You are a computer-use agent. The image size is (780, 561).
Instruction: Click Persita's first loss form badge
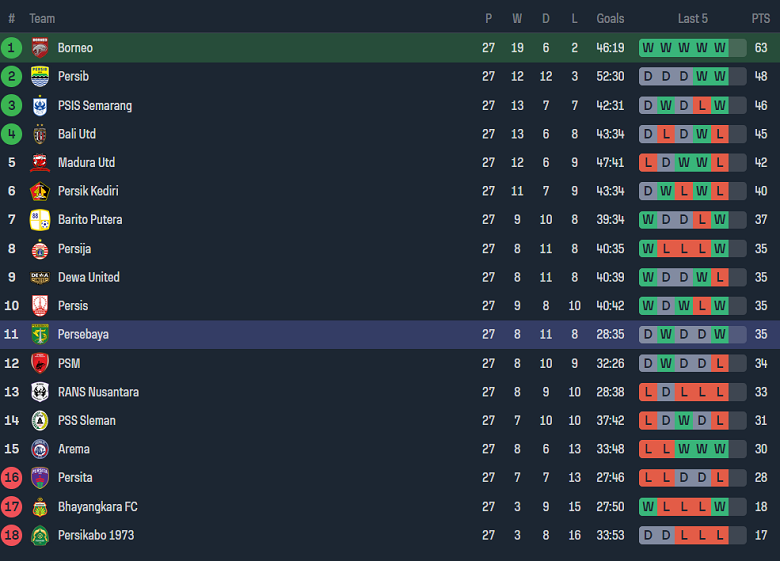648,478
